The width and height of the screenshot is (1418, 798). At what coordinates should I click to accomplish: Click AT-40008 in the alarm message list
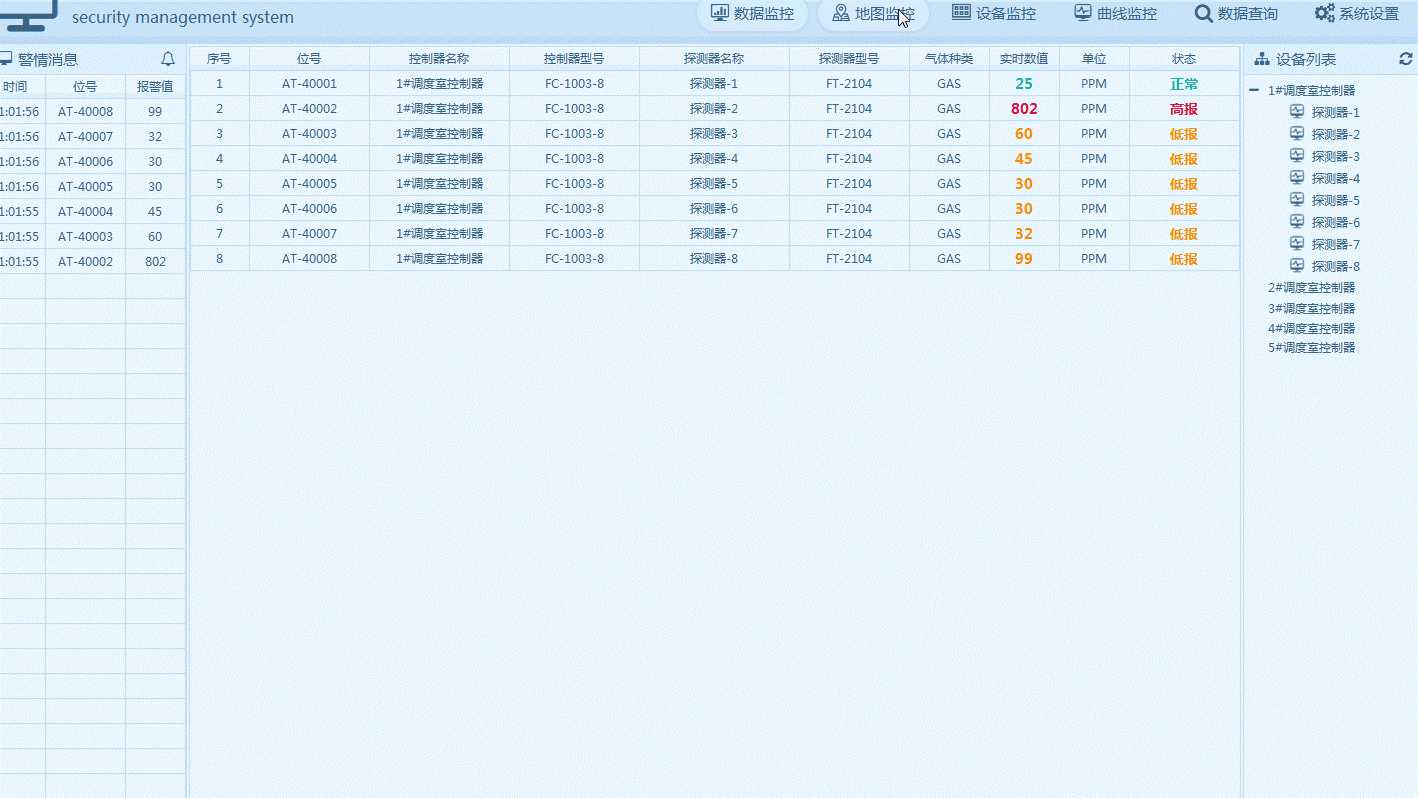click(x=85, y=112)
